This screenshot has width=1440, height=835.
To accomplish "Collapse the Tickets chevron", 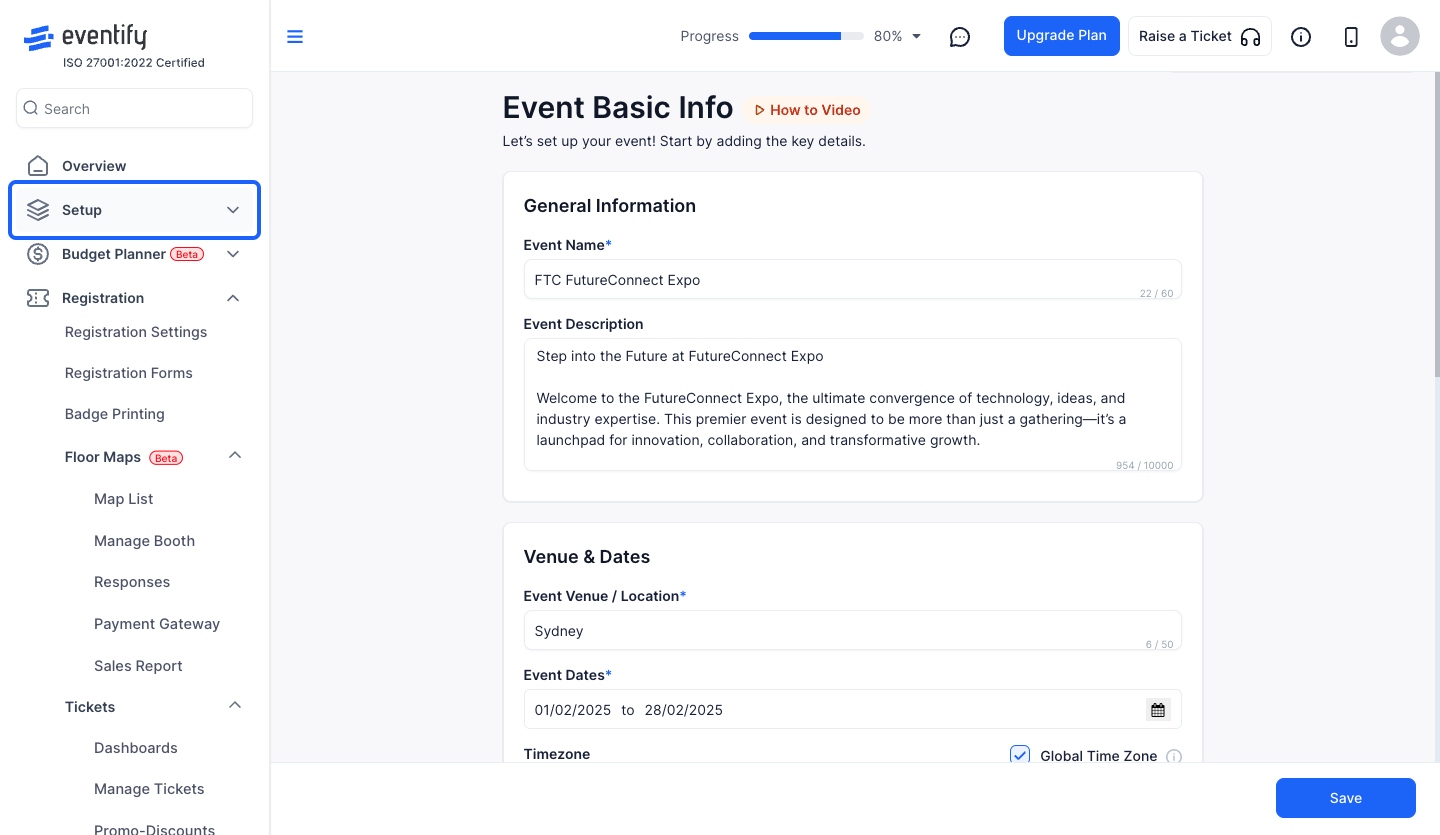I will point(235,706).
